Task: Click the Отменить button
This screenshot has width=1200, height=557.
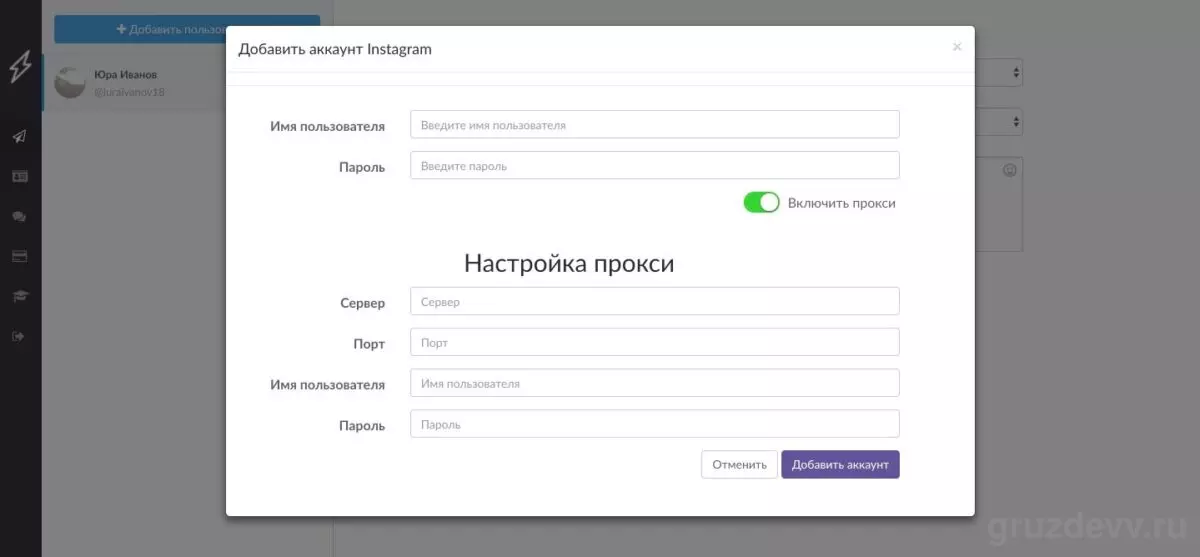Action: pos(739,464)
